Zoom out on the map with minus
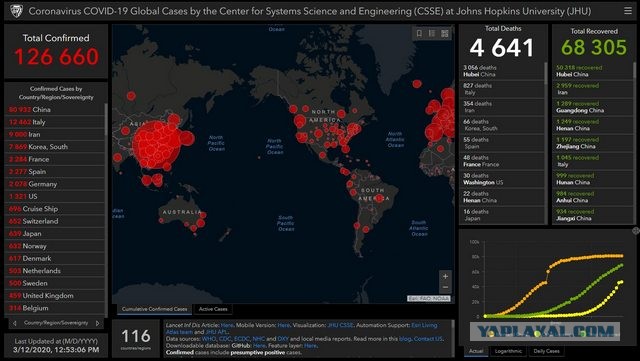Viewport: 640px width, 361px height. [445, 287]
